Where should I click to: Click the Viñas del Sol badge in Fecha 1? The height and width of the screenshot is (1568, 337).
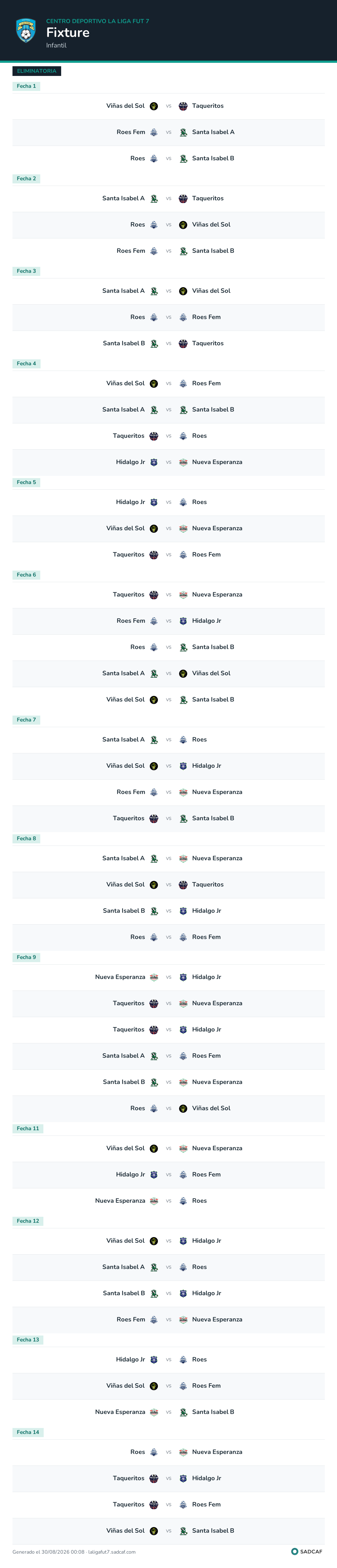click(154, 106)
